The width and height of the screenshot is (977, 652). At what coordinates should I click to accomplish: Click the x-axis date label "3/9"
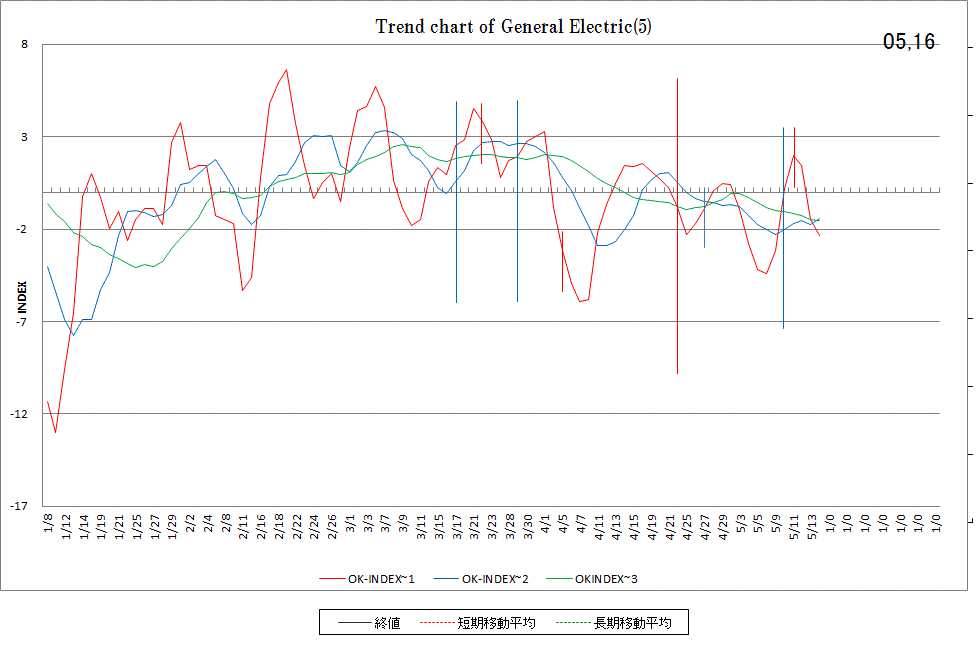[x=403, y=523]
